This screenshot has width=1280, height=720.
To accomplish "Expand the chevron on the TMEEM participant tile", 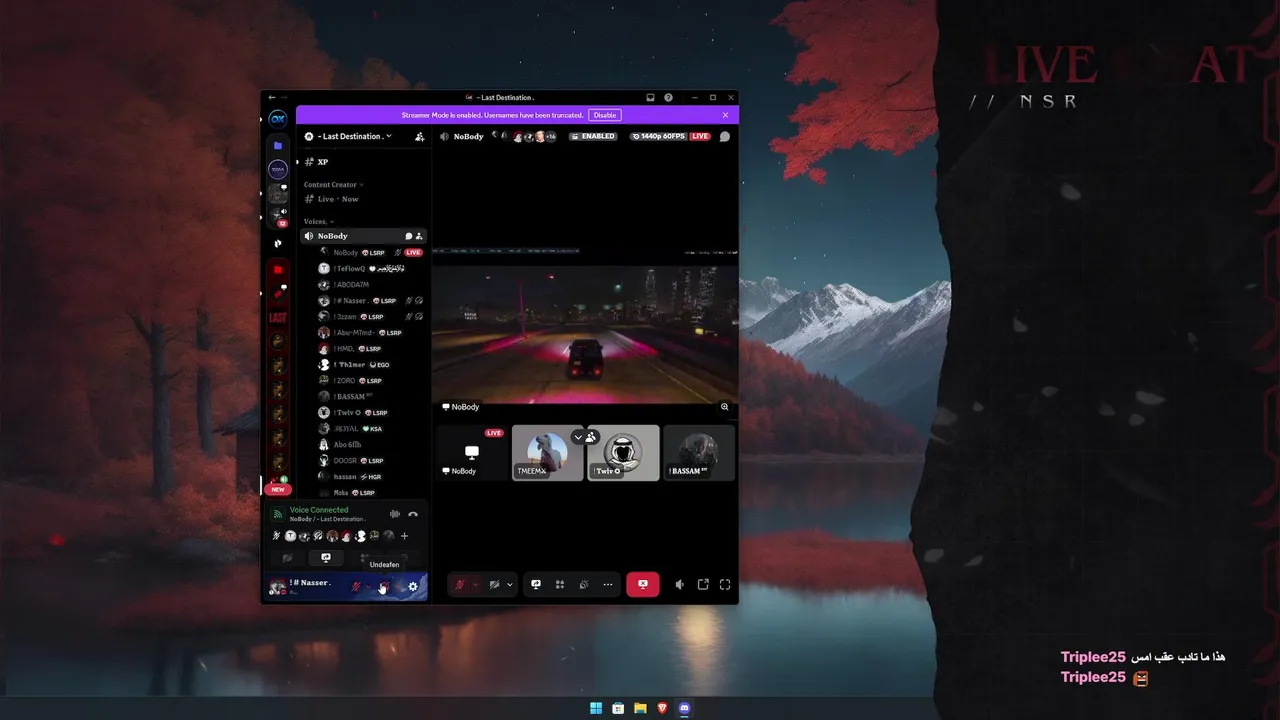I will 578,437.
